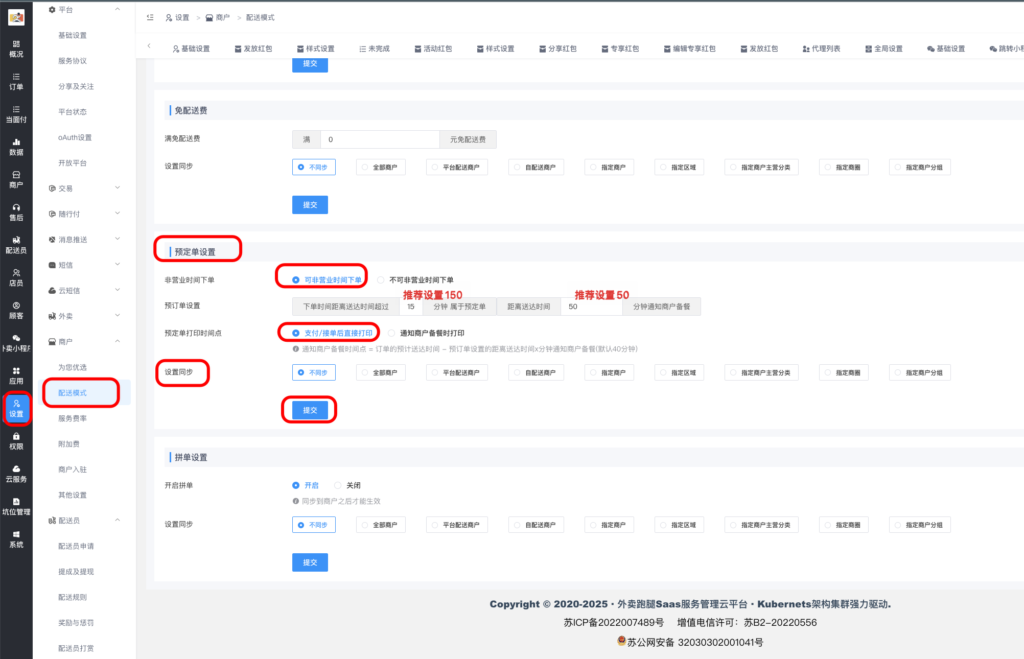
Task: Submit the 预定单设置 form with 提交
Action: tap(309, 409)
